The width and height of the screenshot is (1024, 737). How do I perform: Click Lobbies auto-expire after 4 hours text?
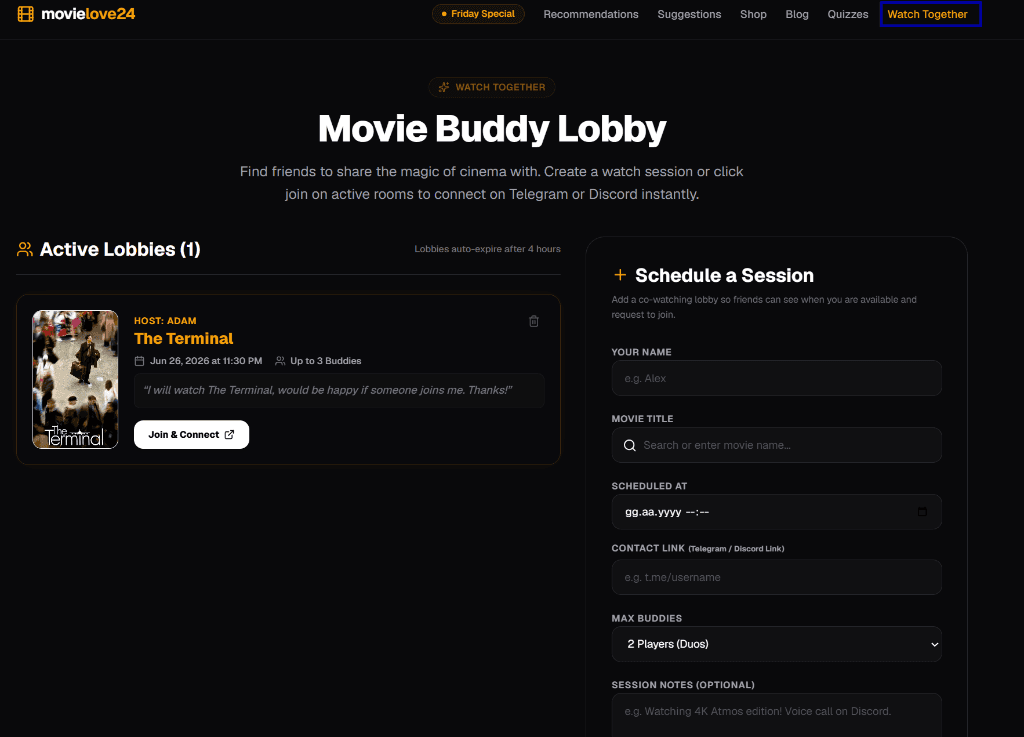pos(487,249)
